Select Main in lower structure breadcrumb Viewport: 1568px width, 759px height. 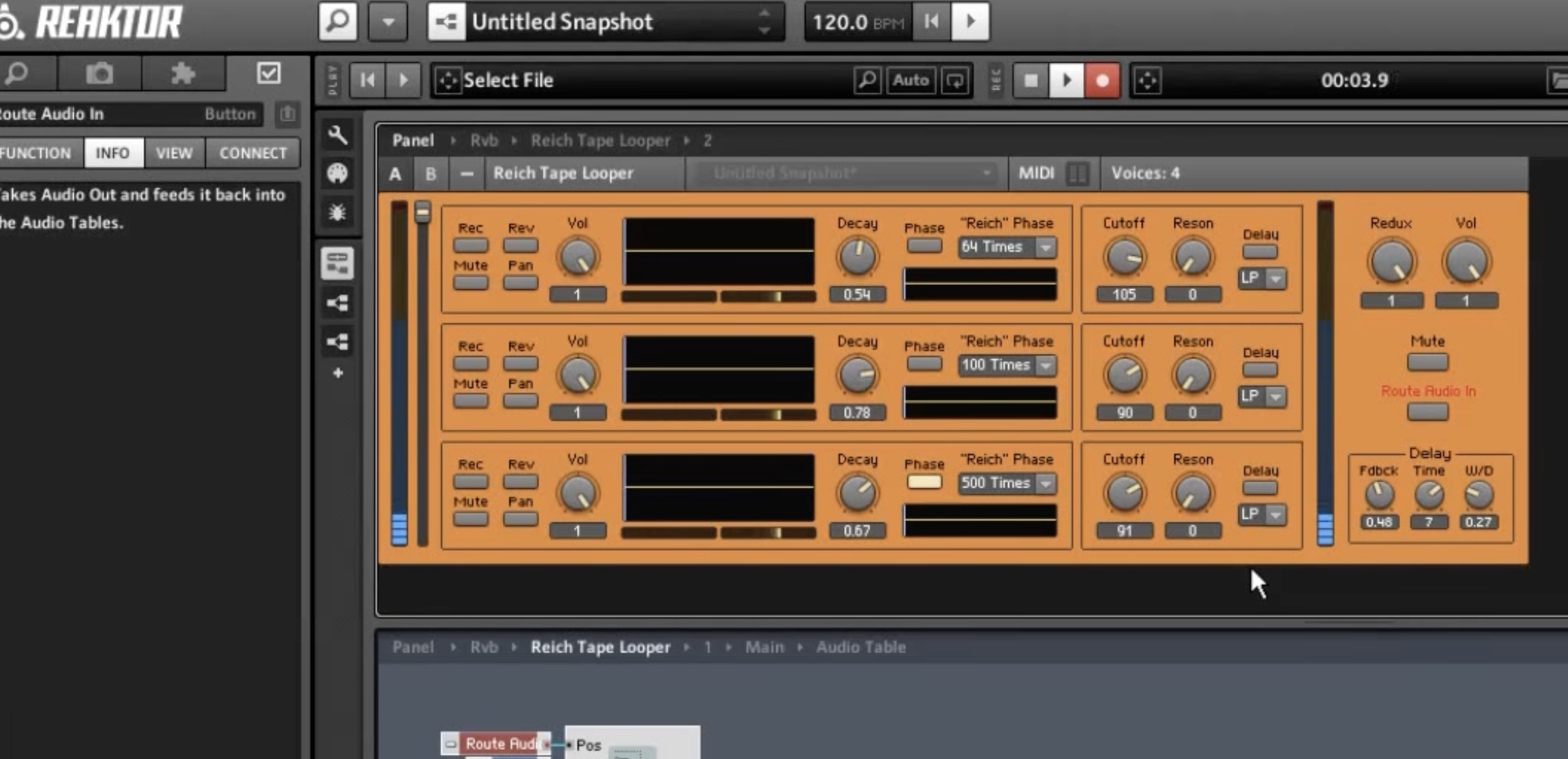[765, 647]
